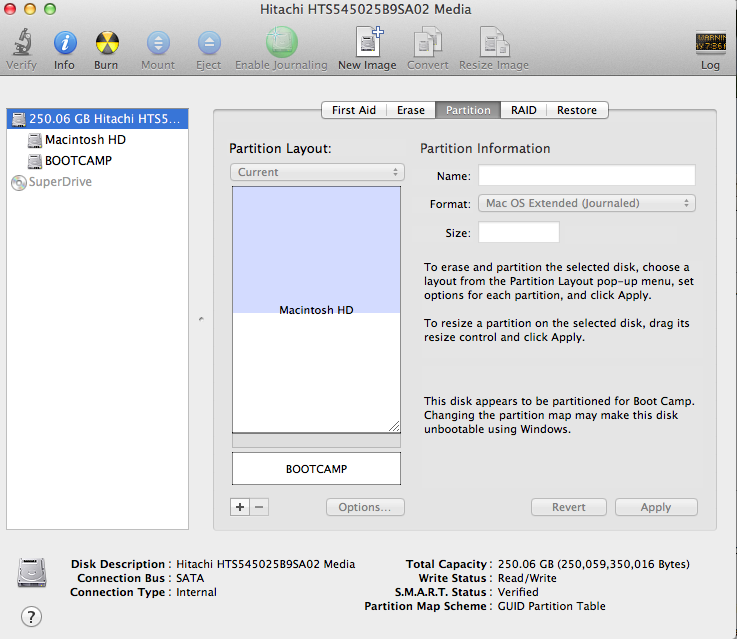Click the Connection Type Internal value
Image resolution: width=737 pixels, height=639 pixels.
tap(196, 592)
